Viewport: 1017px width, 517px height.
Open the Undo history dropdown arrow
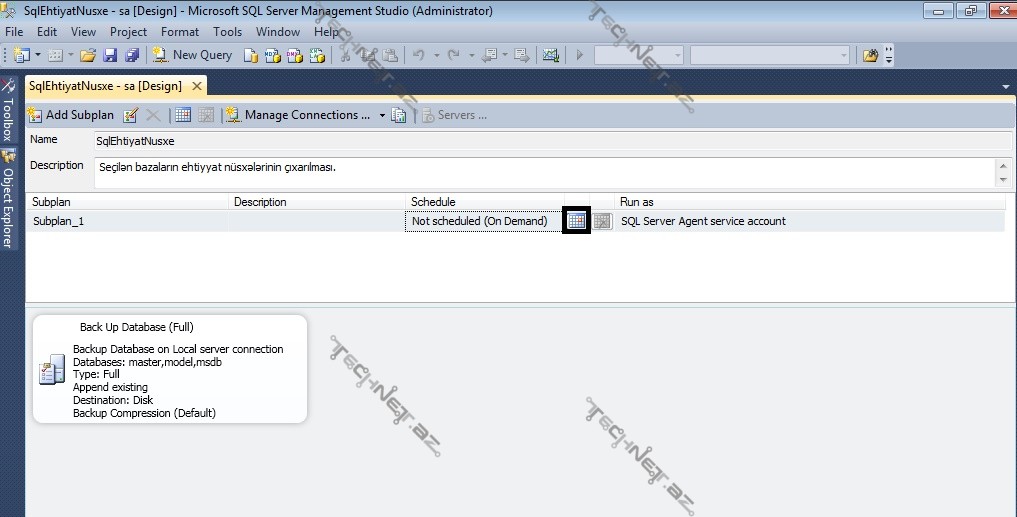436,55
